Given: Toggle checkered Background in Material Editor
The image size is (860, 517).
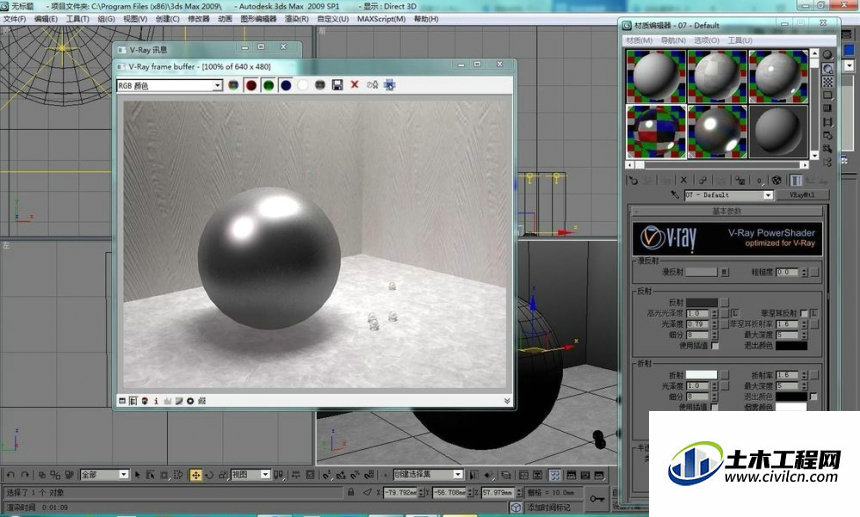Looking at the screenshot, I should click(828, 82).
